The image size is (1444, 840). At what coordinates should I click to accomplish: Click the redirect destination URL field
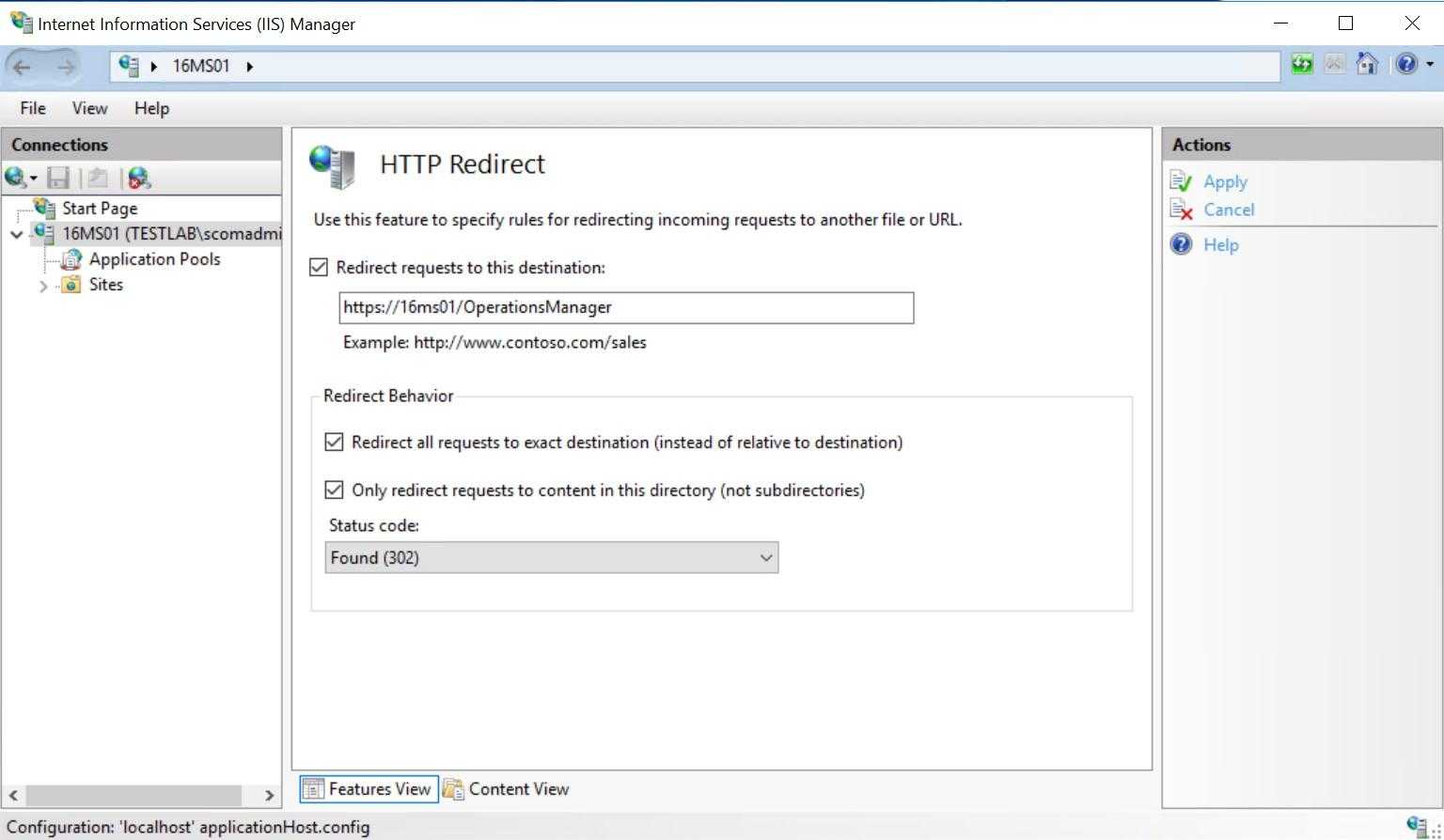tap(626, 307)
